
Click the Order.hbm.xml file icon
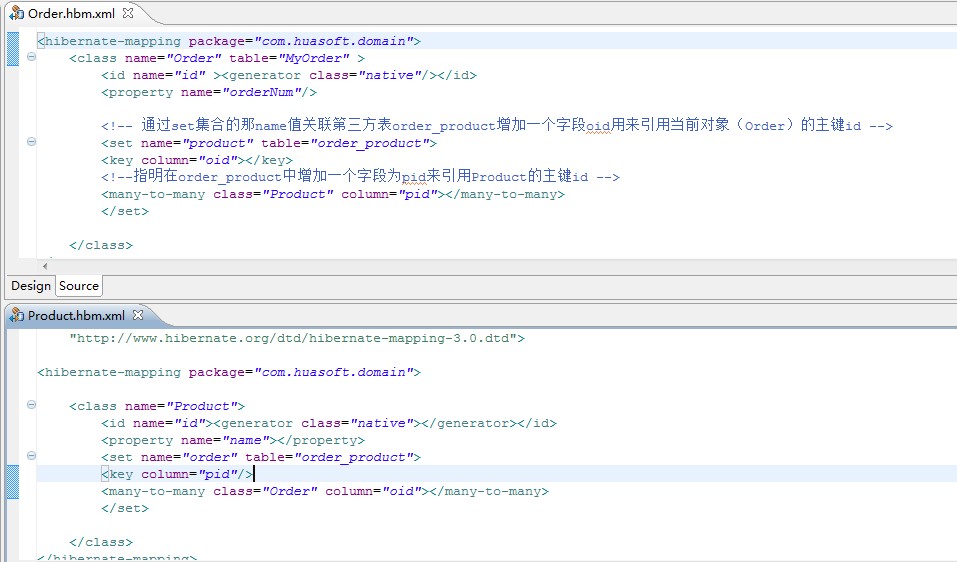click(17, 13)
